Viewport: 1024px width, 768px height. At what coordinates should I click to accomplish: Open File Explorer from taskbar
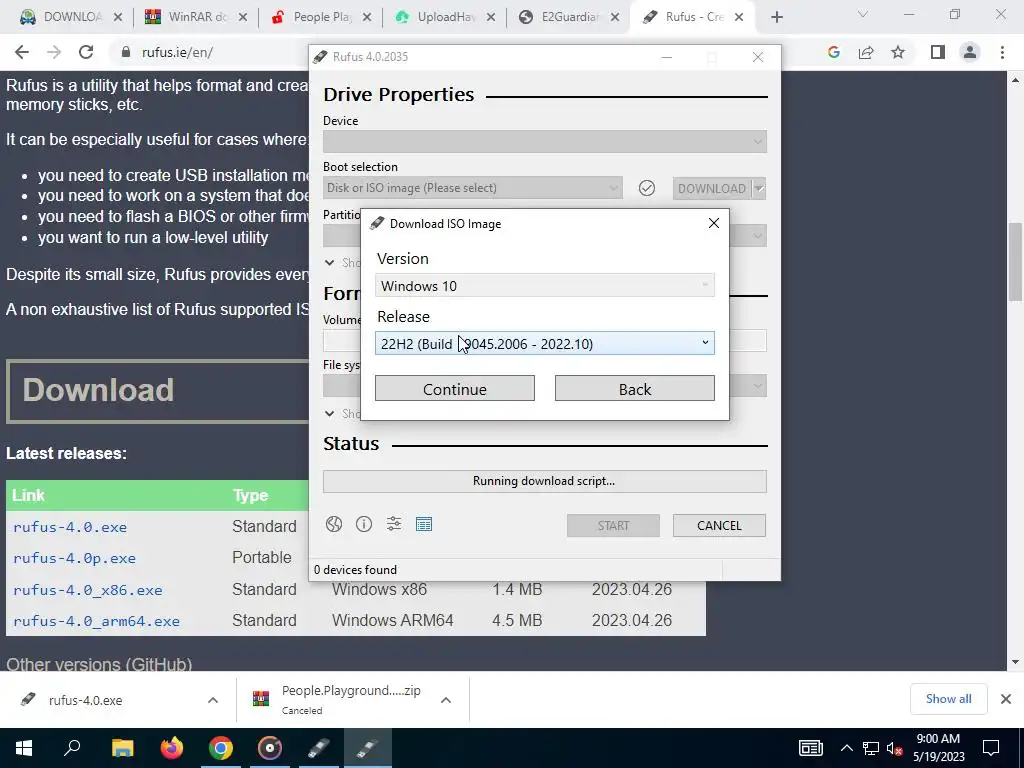pos(122,748)
